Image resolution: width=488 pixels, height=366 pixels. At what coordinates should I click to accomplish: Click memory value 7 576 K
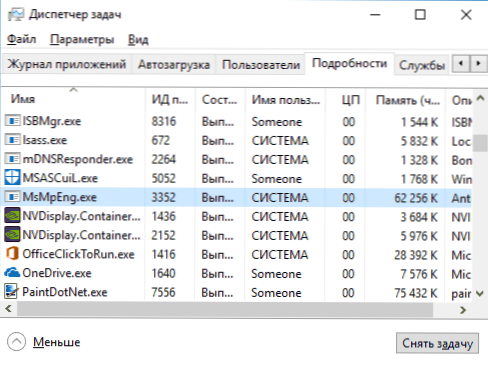419,274
